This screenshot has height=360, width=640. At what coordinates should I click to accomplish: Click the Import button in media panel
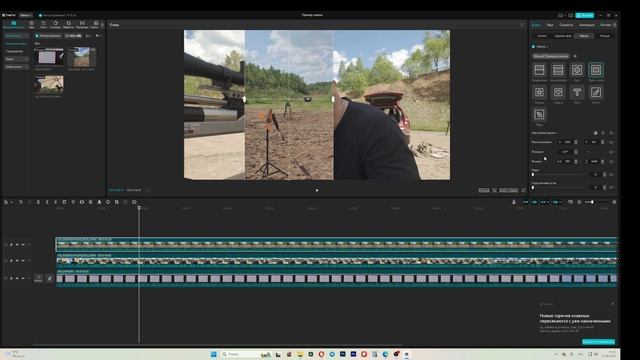[48, 36]
